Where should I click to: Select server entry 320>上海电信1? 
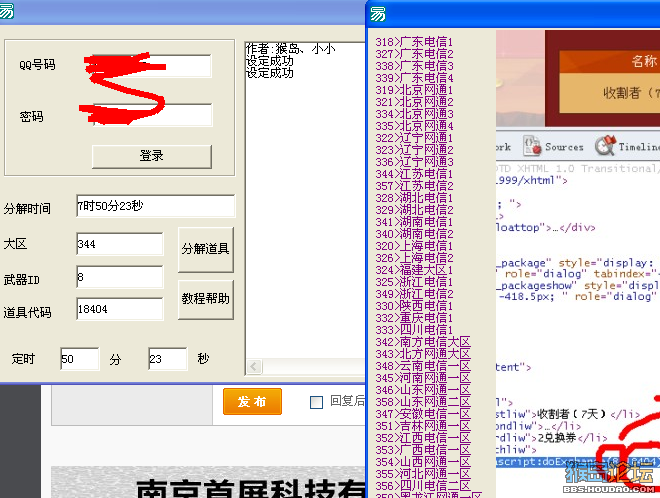[414, 246]
